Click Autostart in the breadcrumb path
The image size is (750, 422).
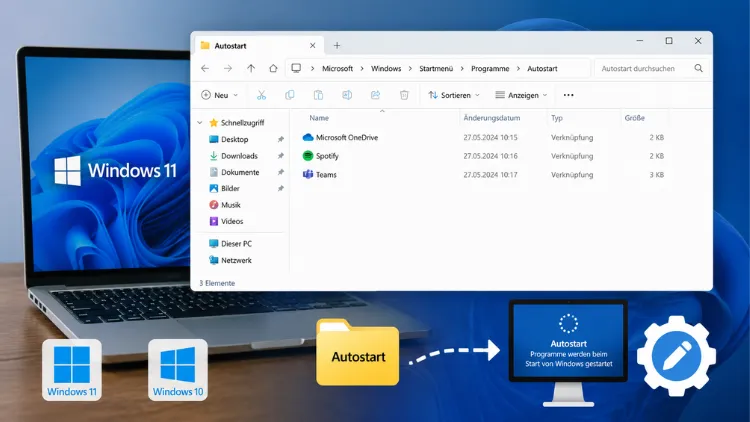pos(542,68)
